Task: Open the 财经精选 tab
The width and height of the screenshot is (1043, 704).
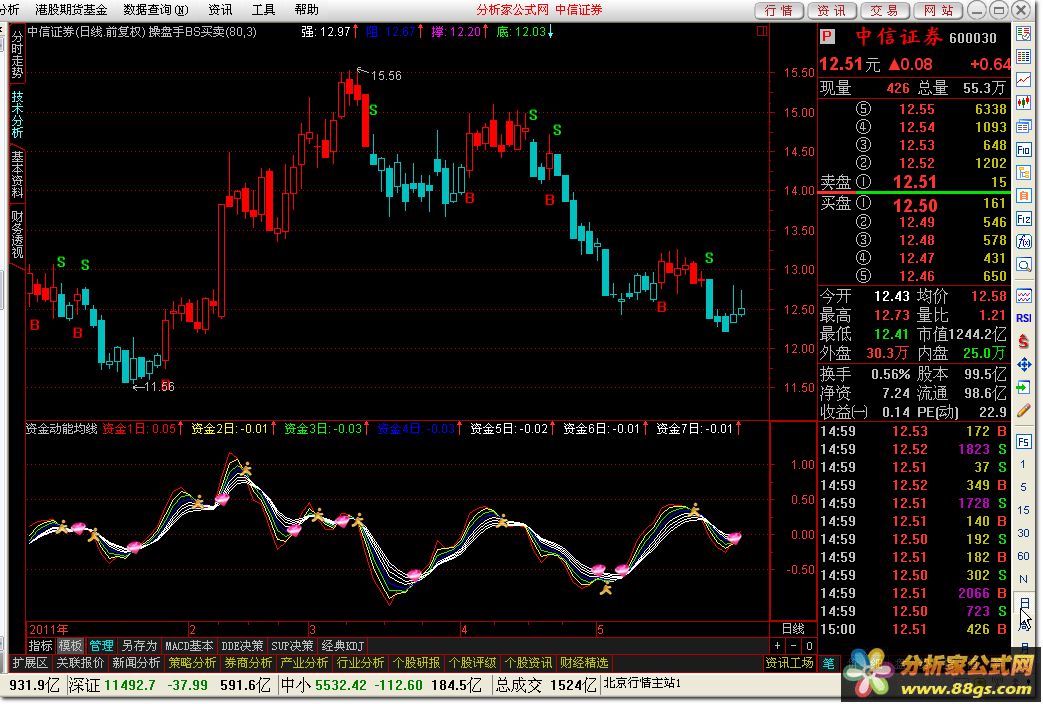Action: coord(584,663)
